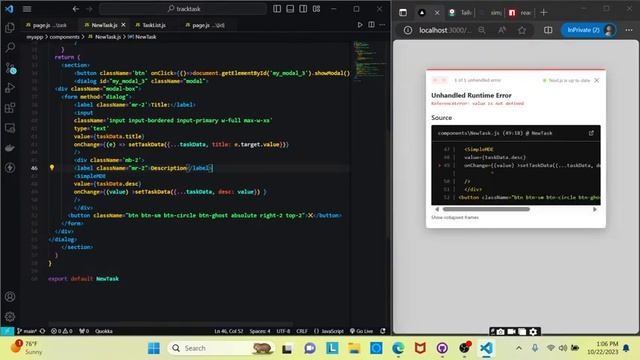Switch to the Tailwind tab in Edge
The width and height of the screenshot is (640, 360).
(x=460, y=13)
